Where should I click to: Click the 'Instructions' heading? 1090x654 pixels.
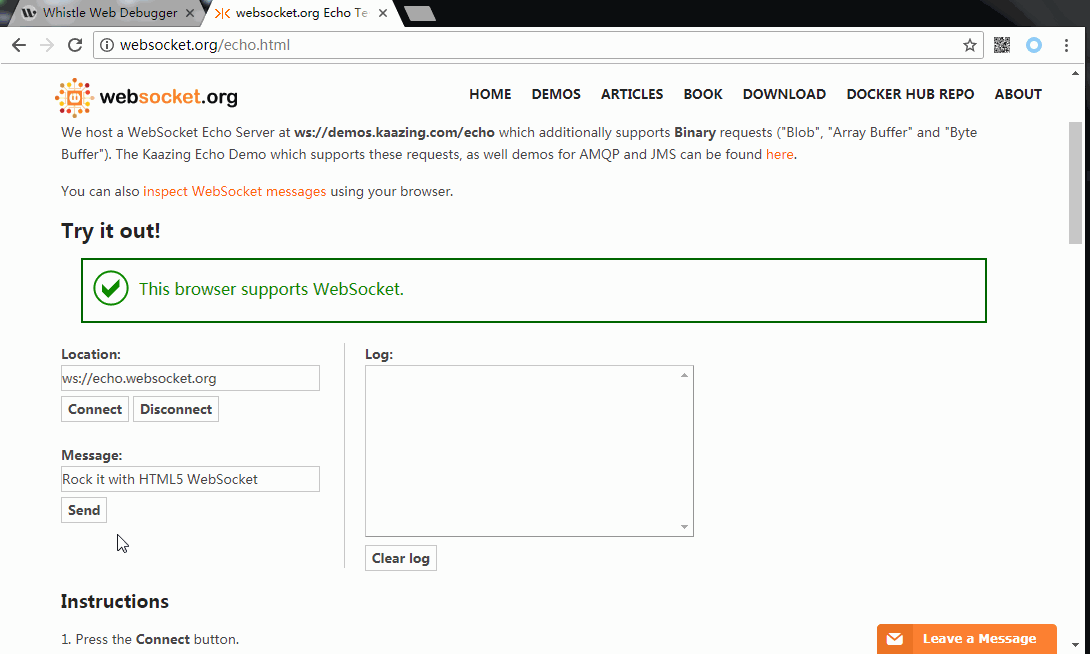click(115, 601)
